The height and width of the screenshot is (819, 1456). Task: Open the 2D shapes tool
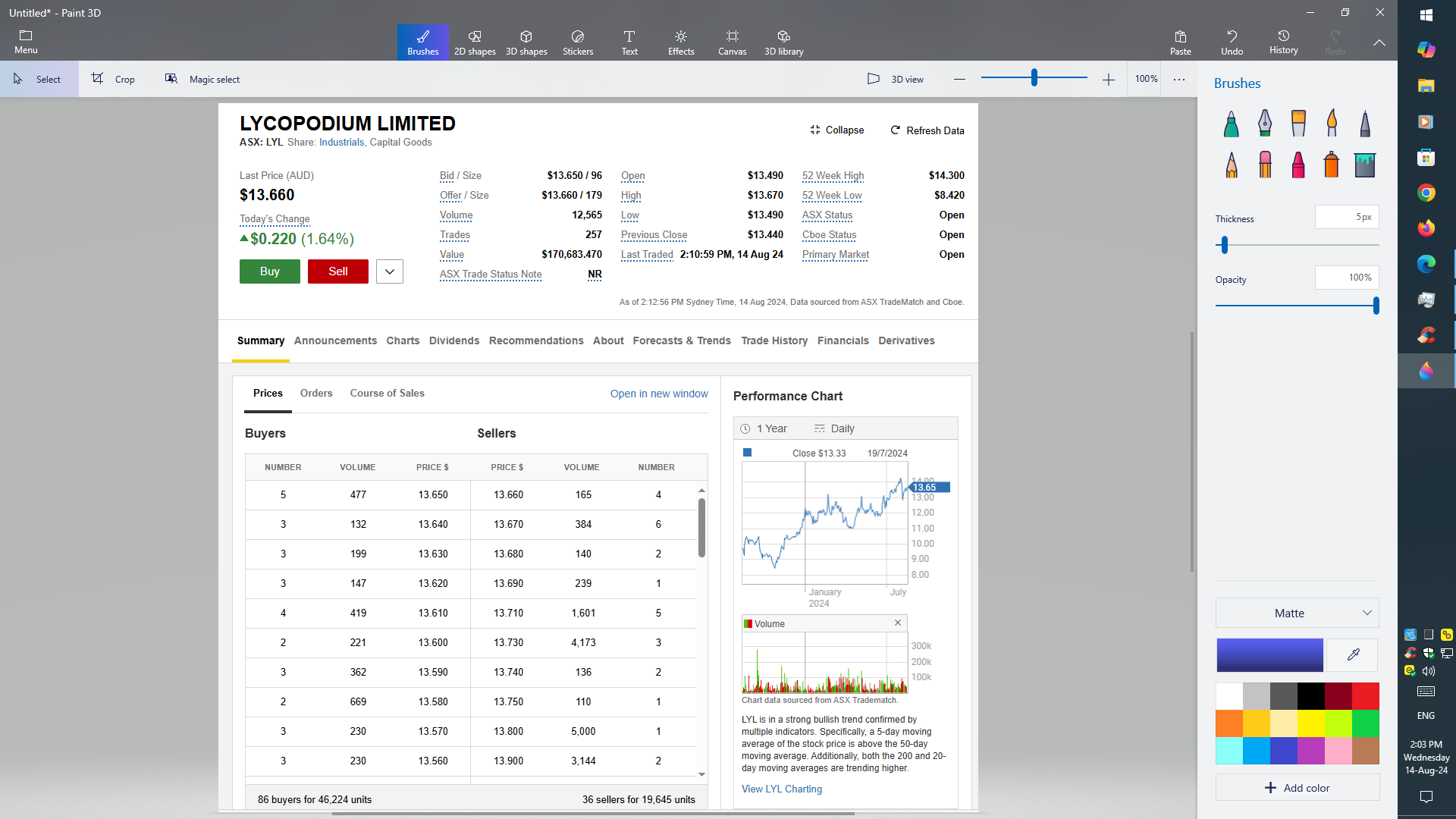(x=475, y=42)
